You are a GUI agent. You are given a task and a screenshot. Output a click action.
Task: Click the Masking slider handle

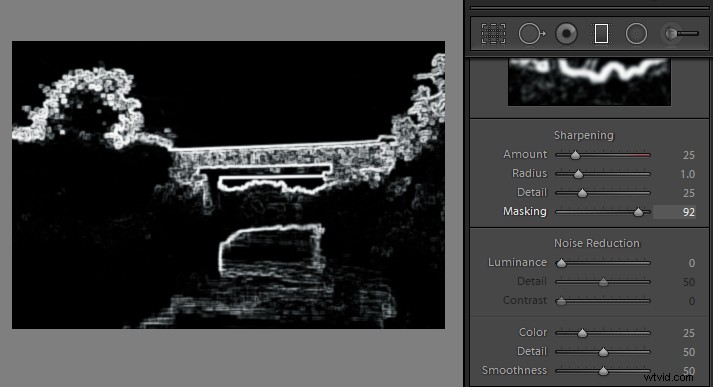pyautogui.click(x=638, y=212)
